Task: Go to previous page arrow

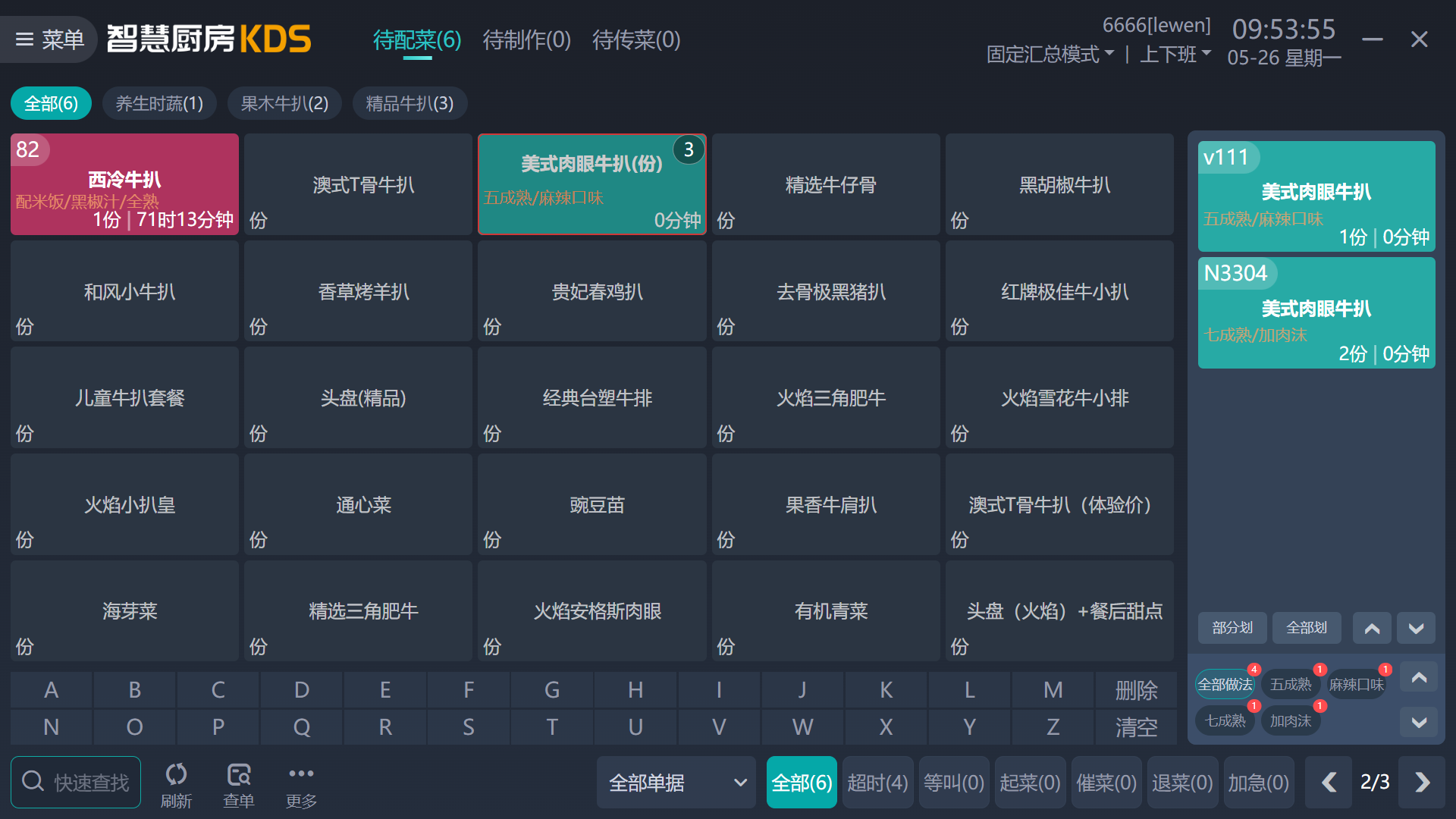Action: coord(1329,782)
